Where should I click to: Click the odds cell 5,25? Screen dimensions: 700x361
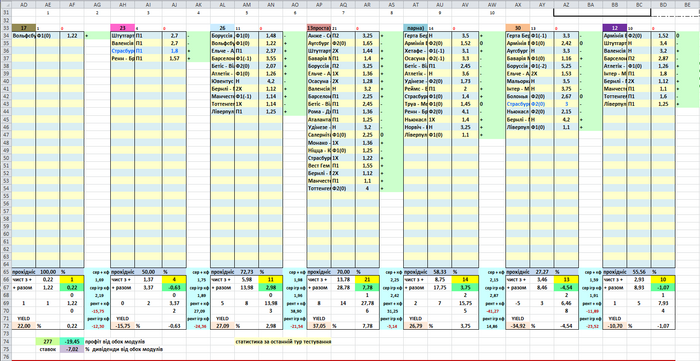click(566, 66)
